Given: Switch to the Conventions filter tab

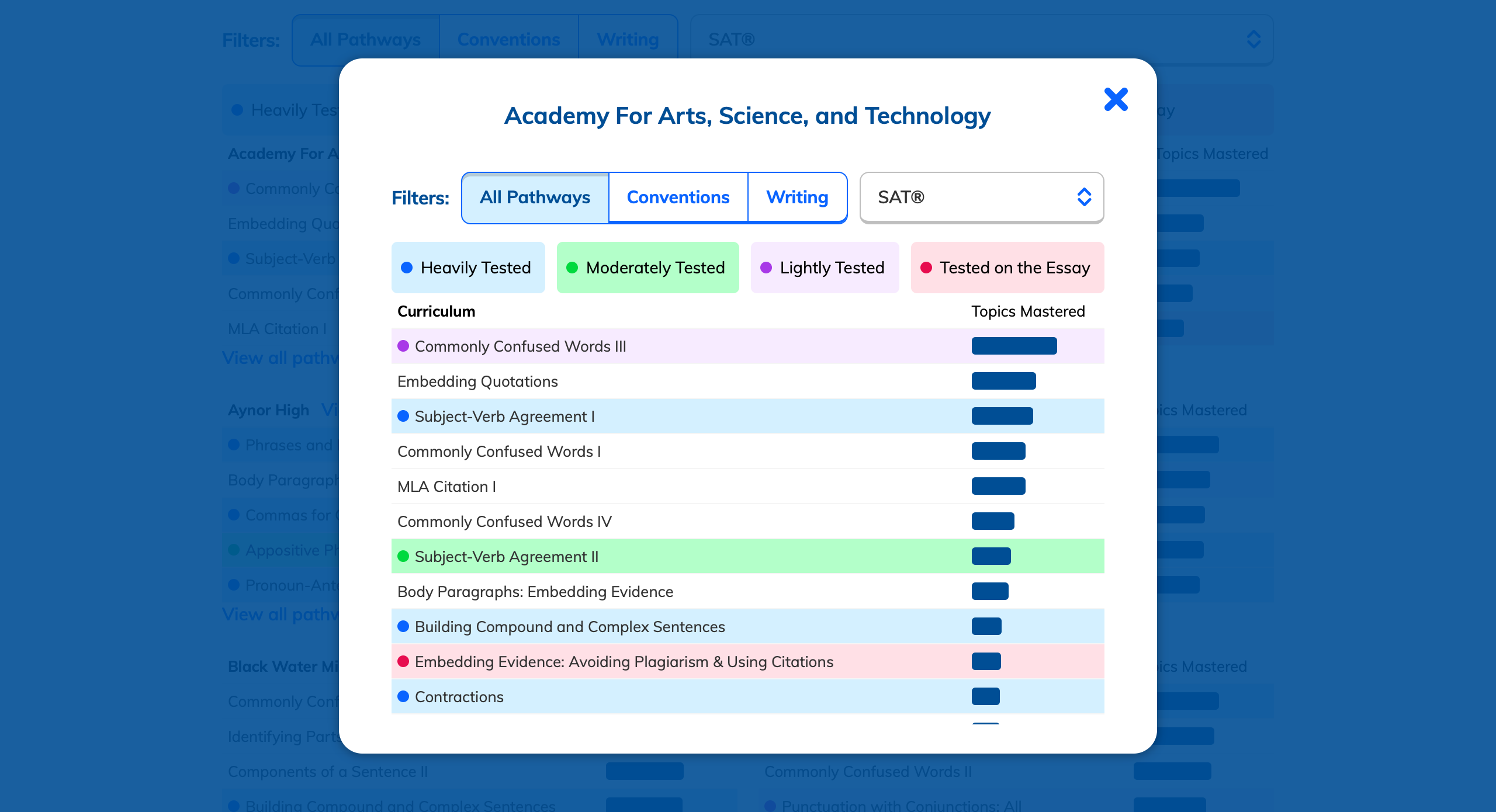Looking at the screenshot, I should click(x=678, y=197).
